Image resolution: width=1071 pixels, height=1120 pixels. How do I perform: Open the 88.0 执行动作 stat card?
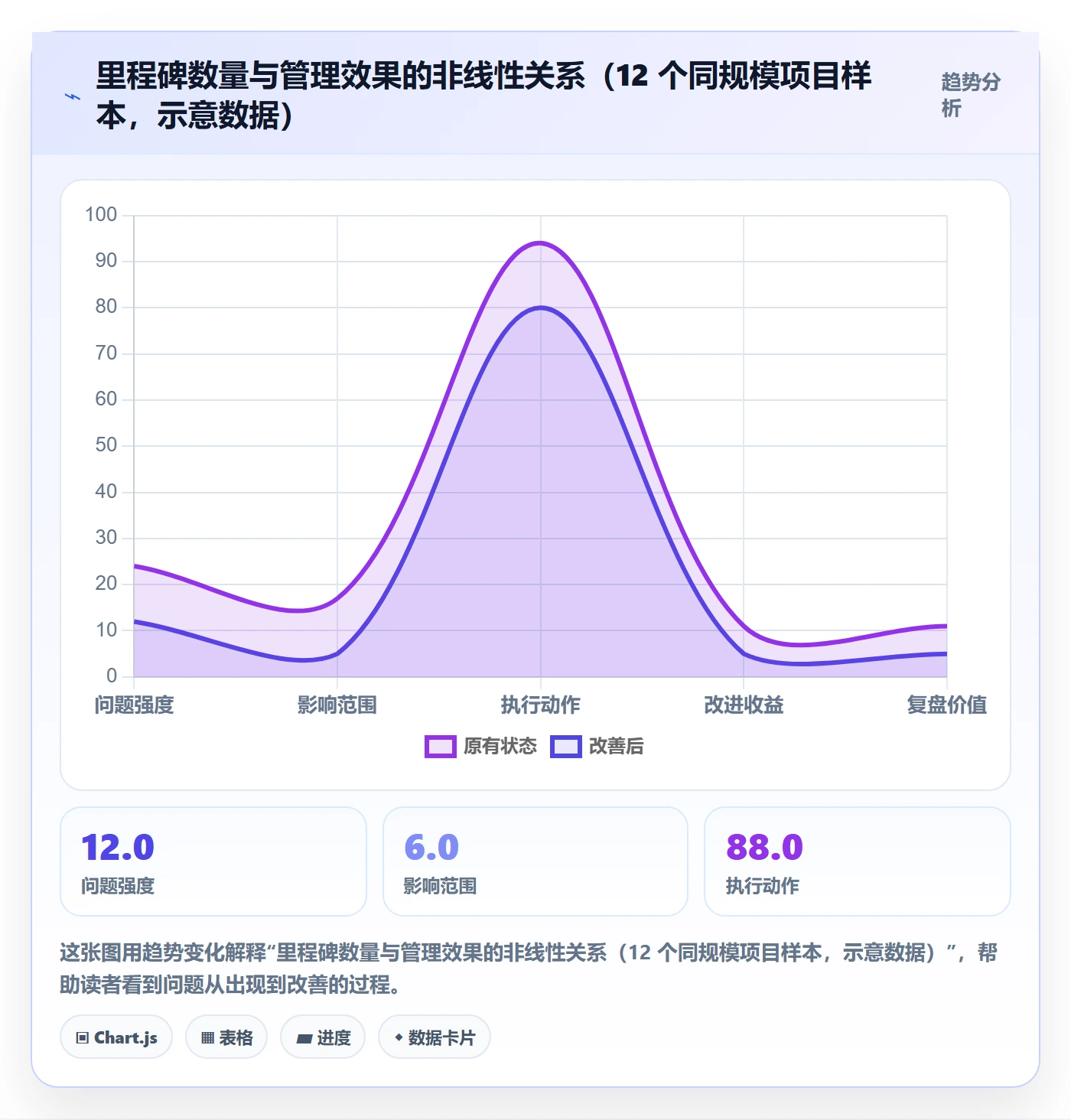click(x=858, y=861)
